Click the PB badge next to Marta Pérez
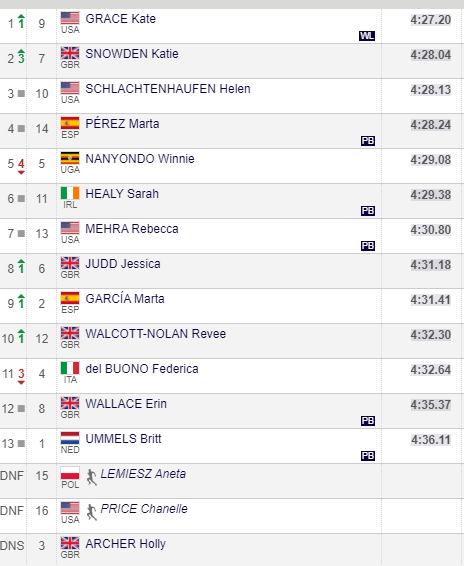This screenshot has height=566, width=464. click(368, 141)
